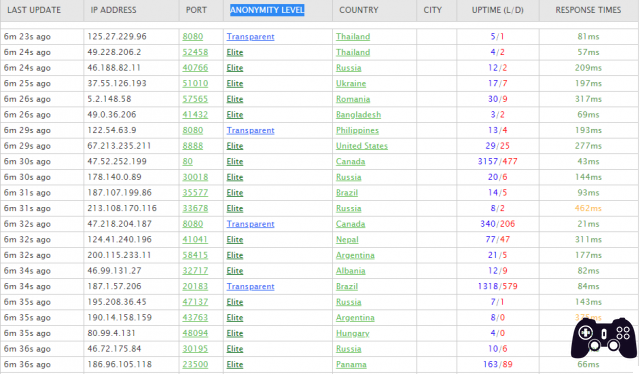Screen dimensions: 640x374
Task: Open port 20183 link
Action: 195,286
